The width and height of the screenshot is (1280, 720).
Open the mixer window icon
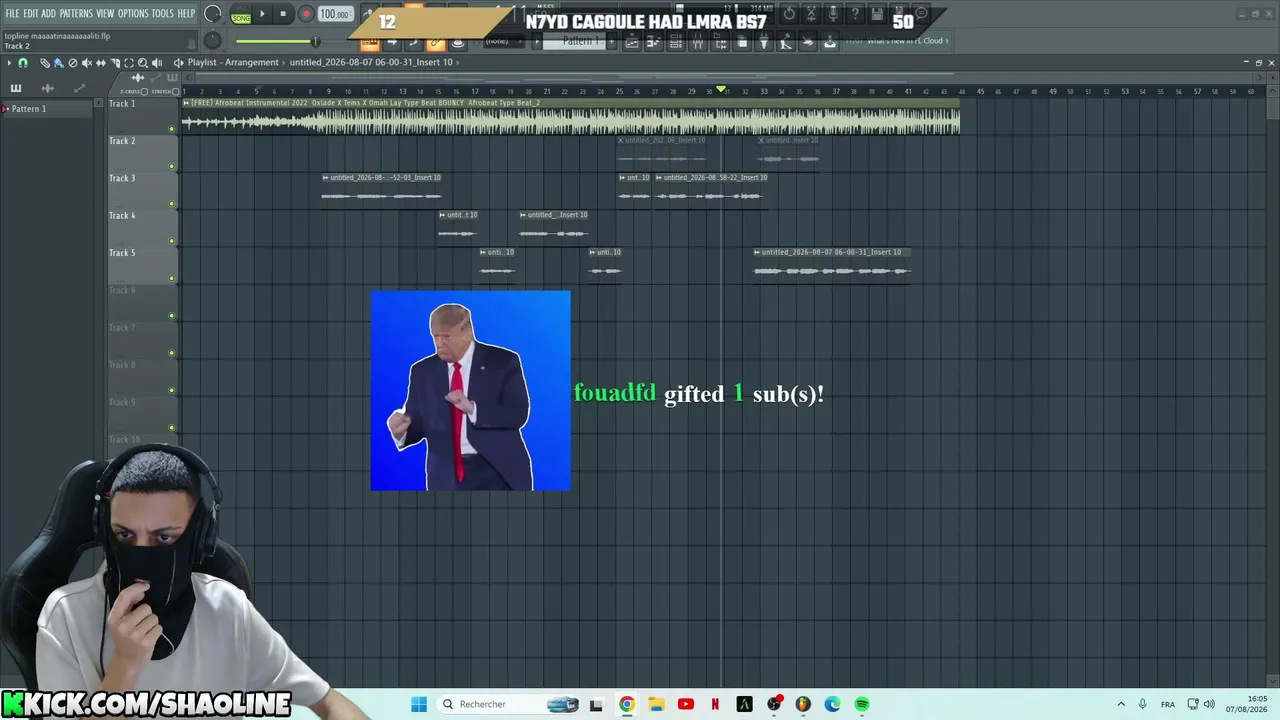point(698,42)
